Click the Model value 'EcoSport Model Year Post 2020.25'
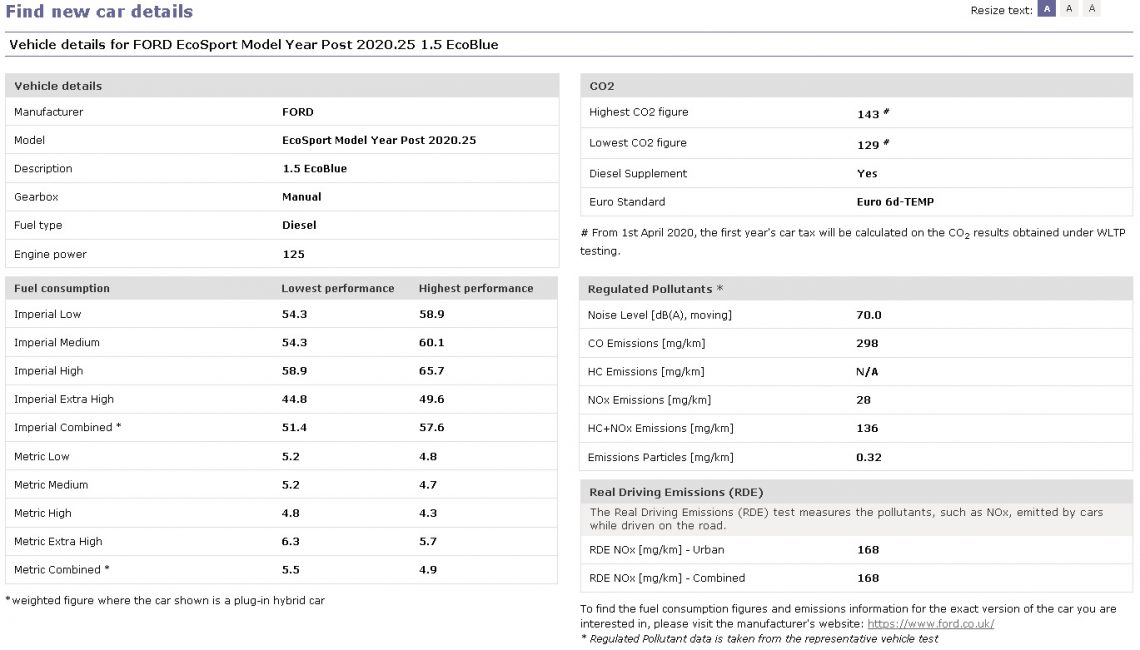Viewport: 1140px width, 650px height. [379, 140]
